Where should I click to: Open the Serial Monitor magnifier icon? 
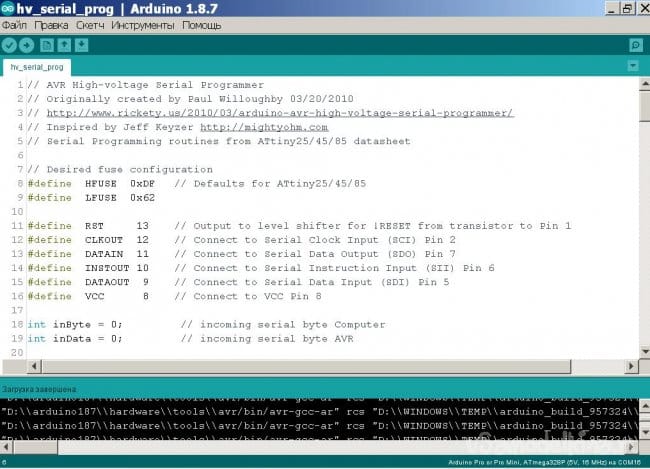635,45
